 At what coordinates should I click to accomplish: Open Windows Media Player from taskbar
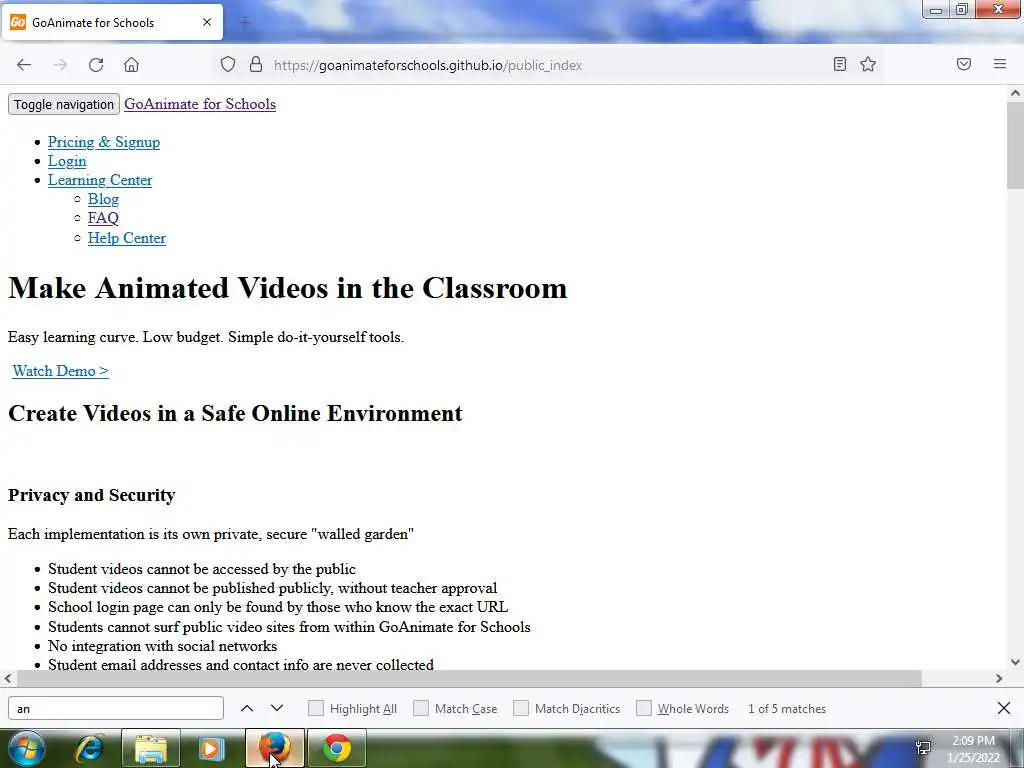pyautogui.click(x=211, y=748)
